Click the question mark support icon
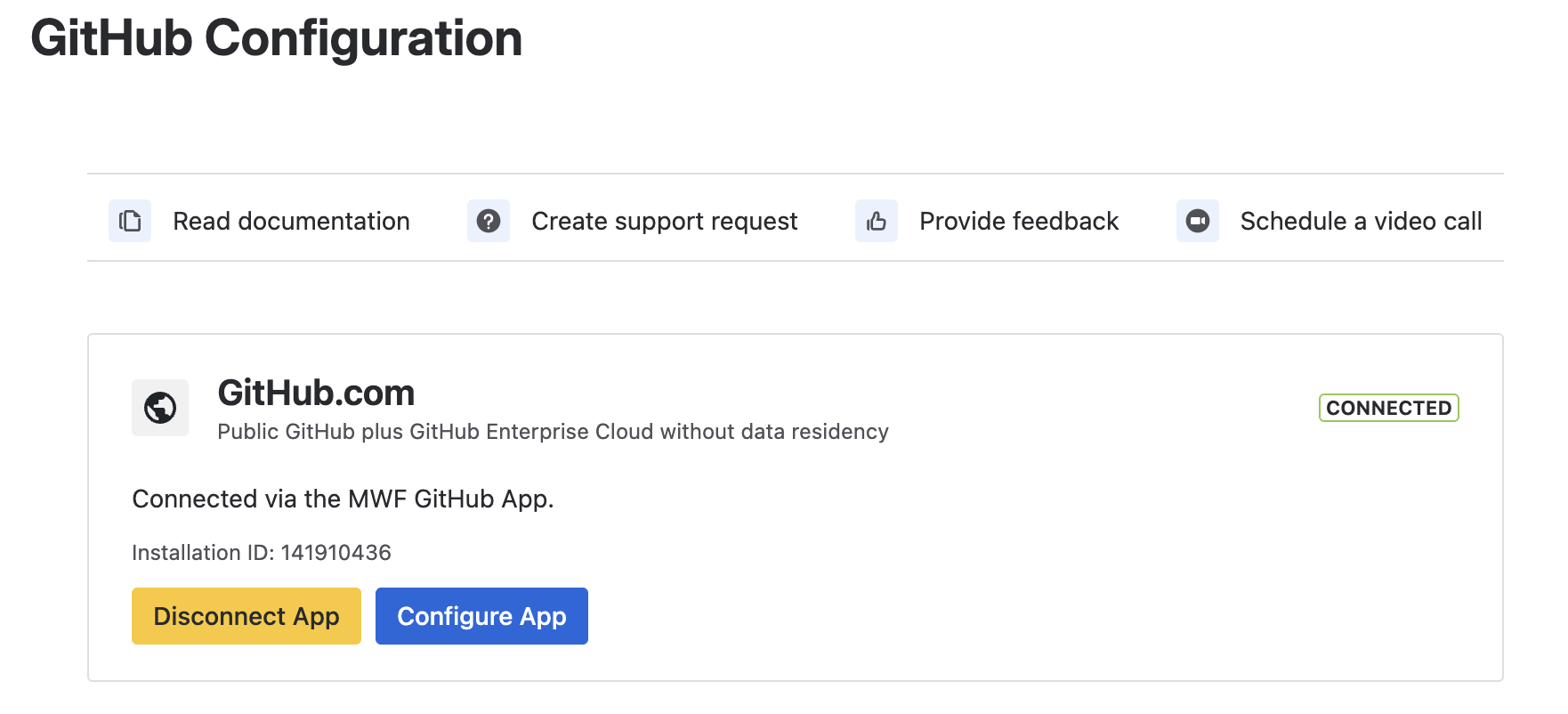This screenshot has height=714, width=1568. [489, 221]
